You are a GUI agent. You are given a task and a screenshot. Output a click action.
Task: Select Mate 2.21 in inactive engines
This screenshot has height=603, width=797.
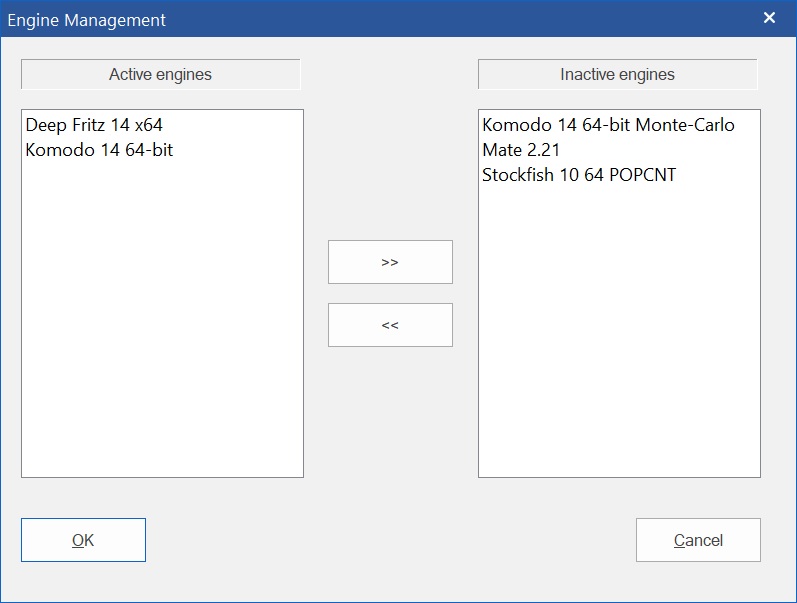coord(521,150)
